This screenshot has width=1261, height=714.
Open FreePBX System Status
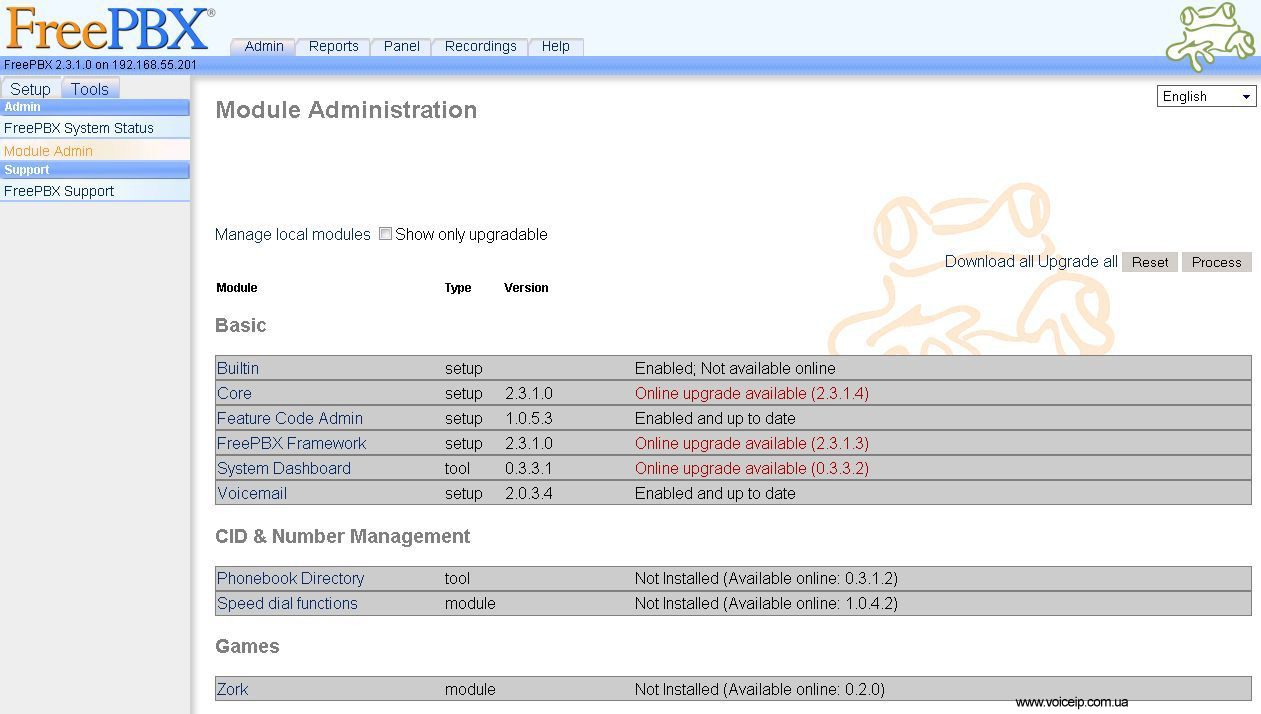[x=79, y=128]
